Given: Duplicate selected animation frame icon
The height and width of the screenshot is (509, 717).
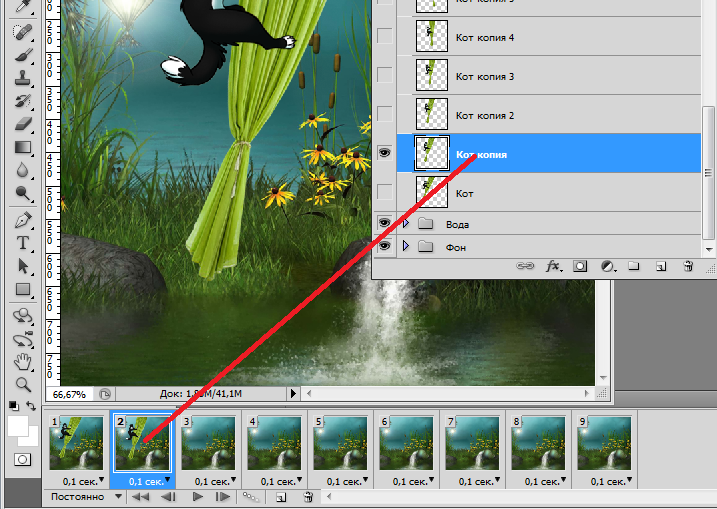Looking at the screenshot, I should [281, 497].
